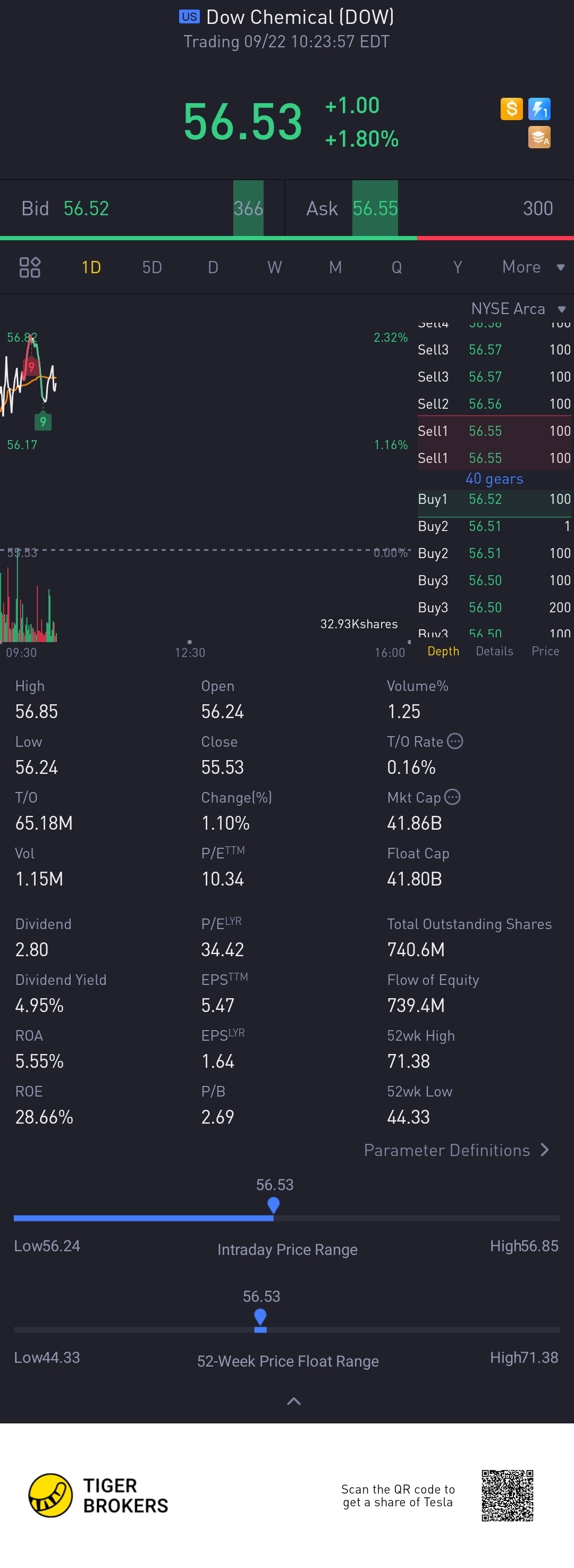Tap the Mkt Cap value 41.86B

(x=415, y=823)
